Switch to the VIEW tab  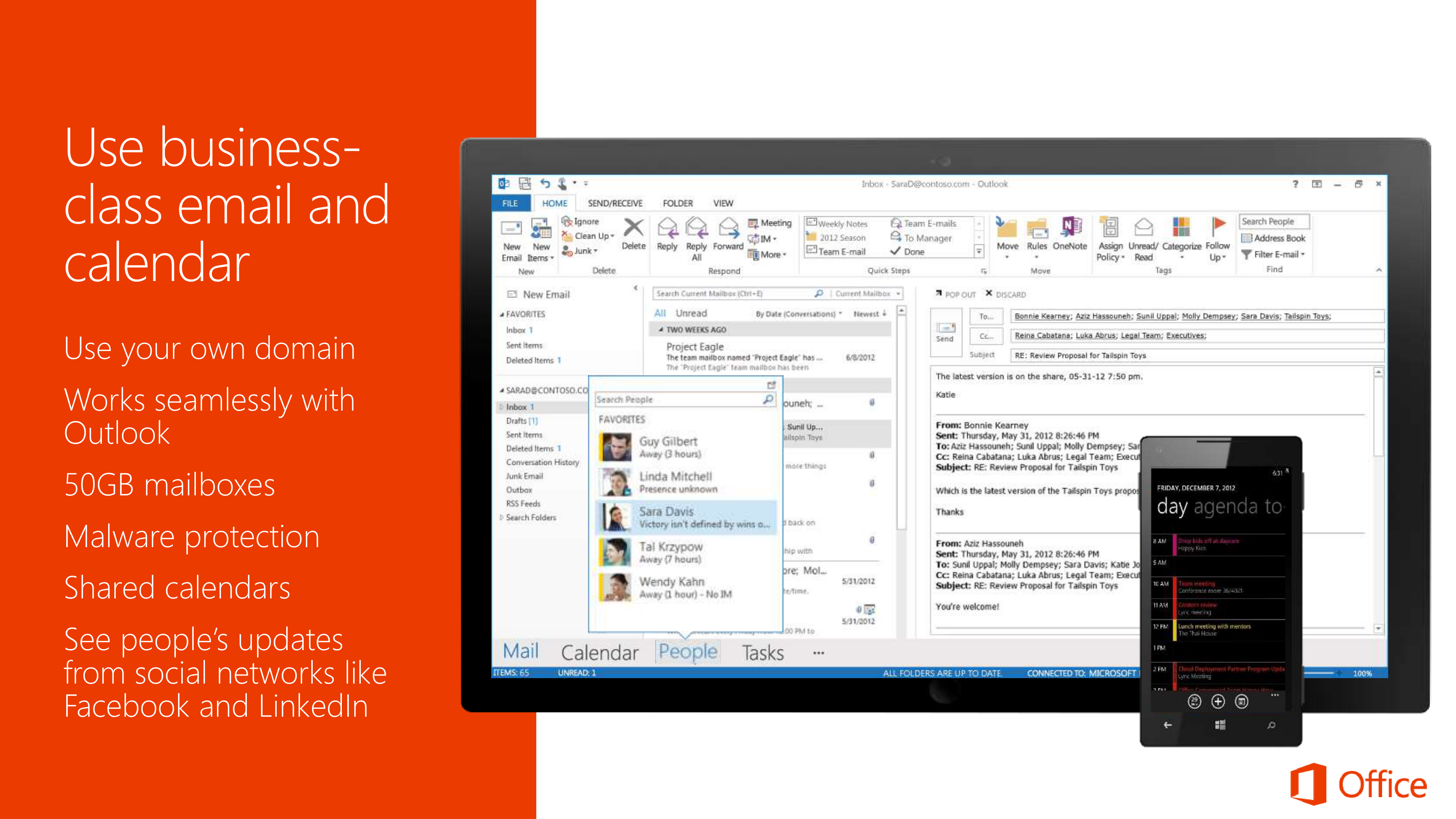click(723, 203)
